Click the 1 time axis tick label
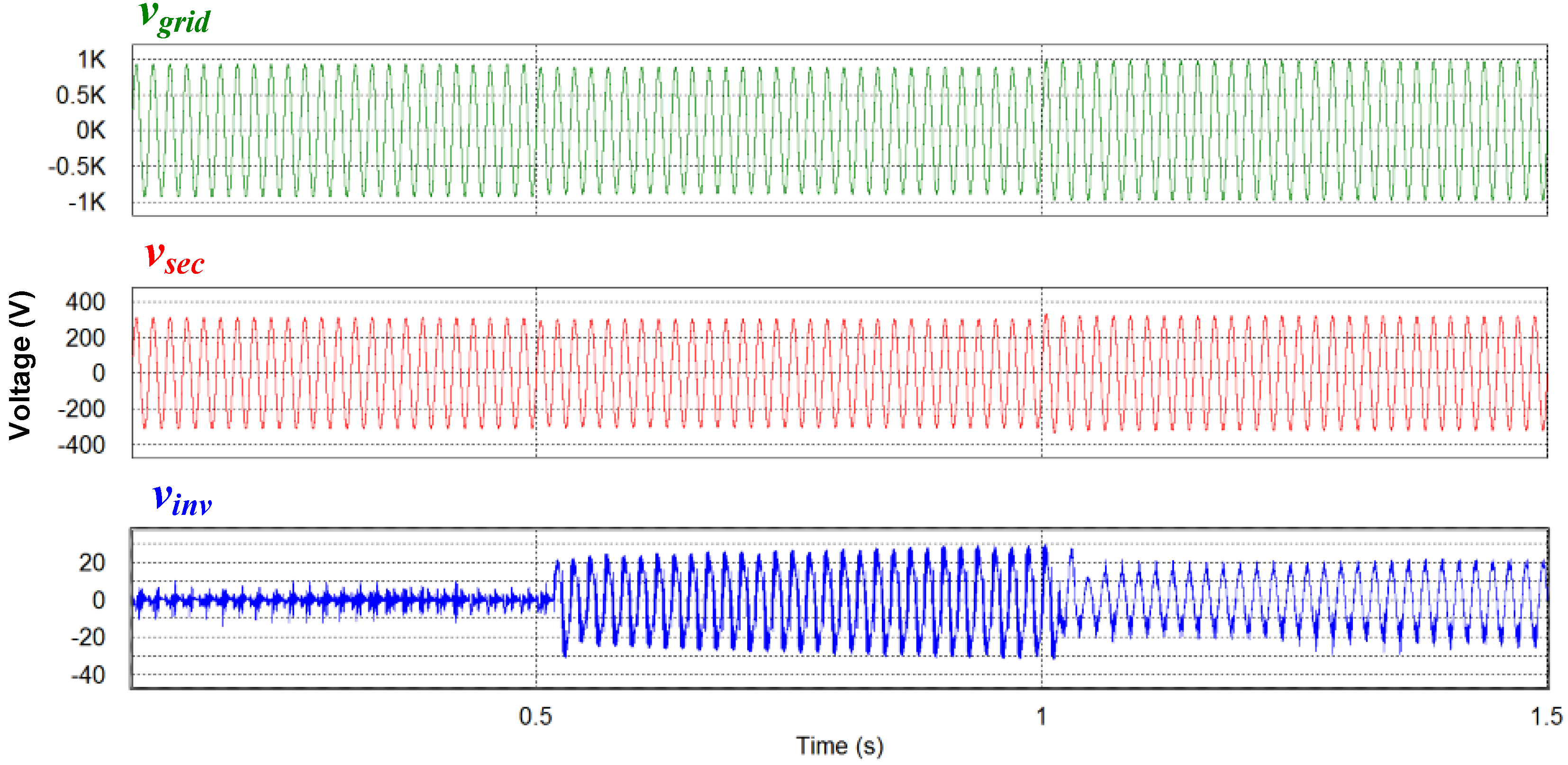This screenshot has height=765, width=1568. click(1041, 716)
